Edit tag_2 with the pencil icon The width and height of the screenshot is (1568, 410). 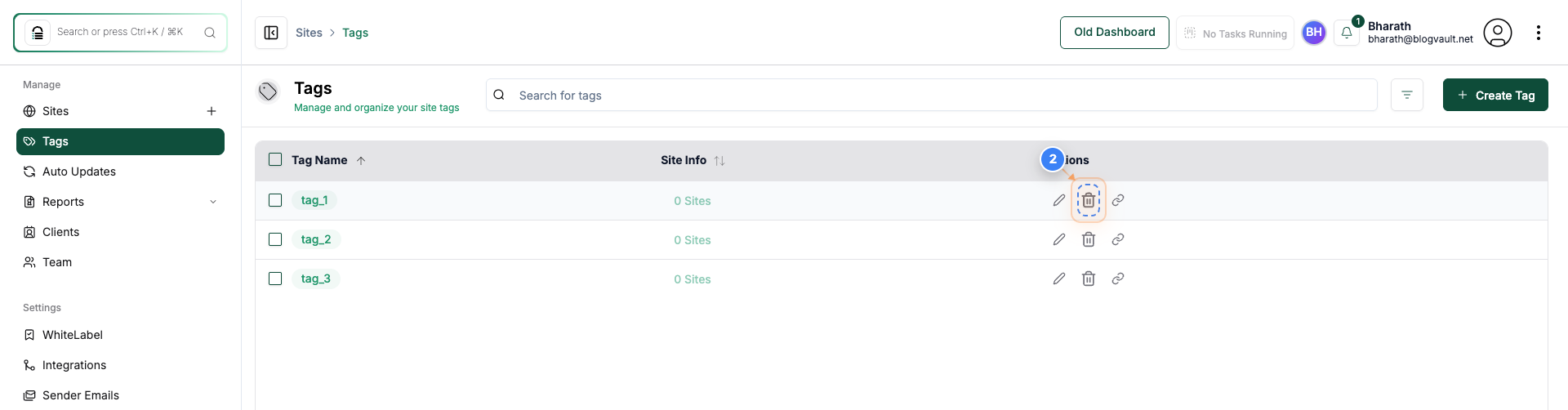1059,239
